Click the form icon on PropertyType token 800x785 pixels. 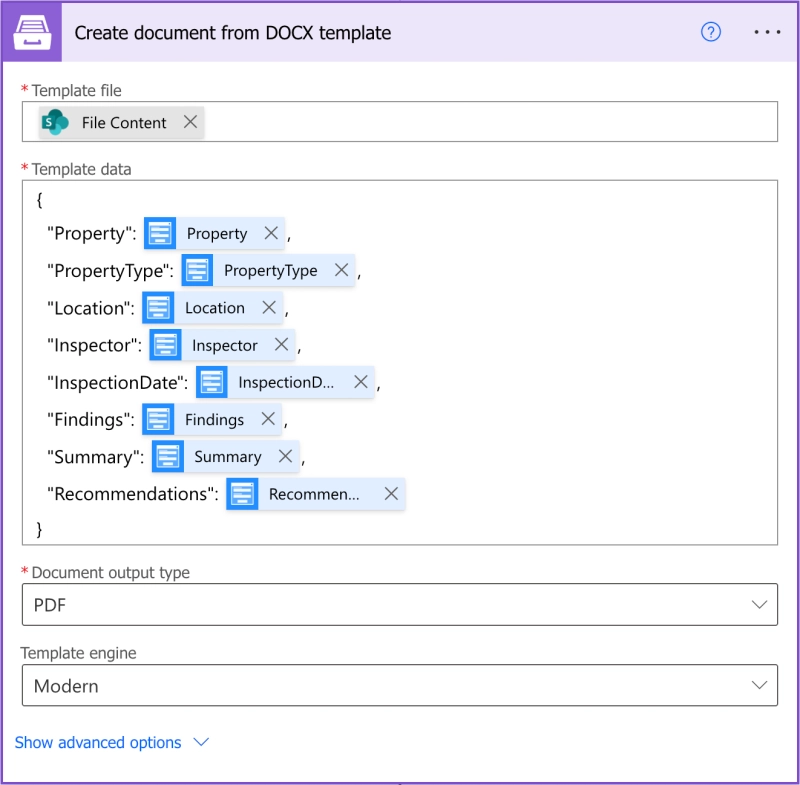click(197, 270)
